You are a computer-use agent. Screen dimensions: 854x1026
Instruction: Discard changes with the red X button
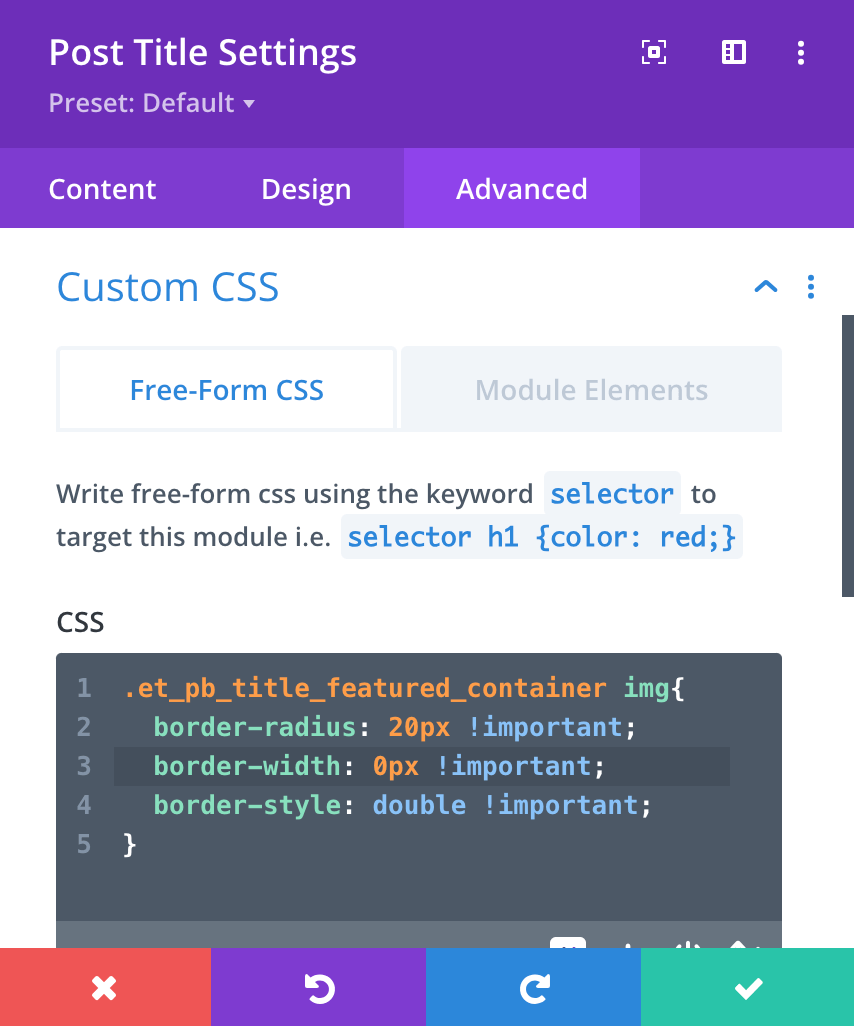click(105, 988)
